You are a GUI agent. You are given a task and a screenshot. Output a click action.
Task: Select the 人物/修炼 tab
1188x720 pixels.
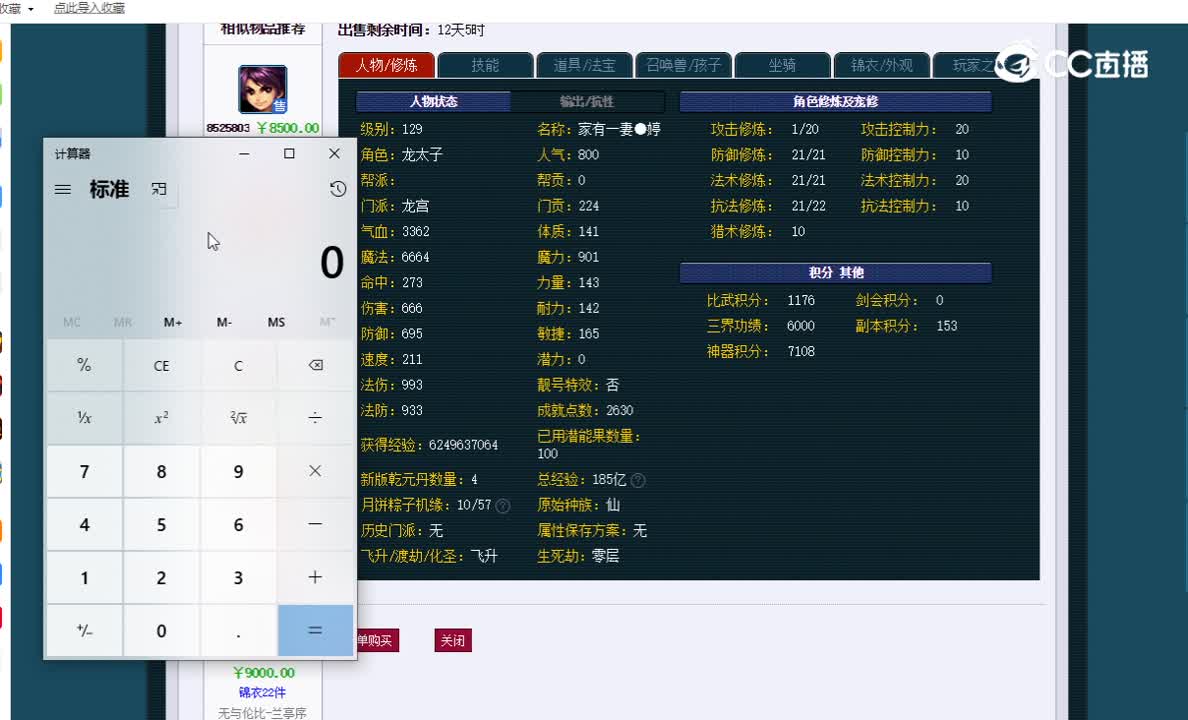(x=386, y=65)
